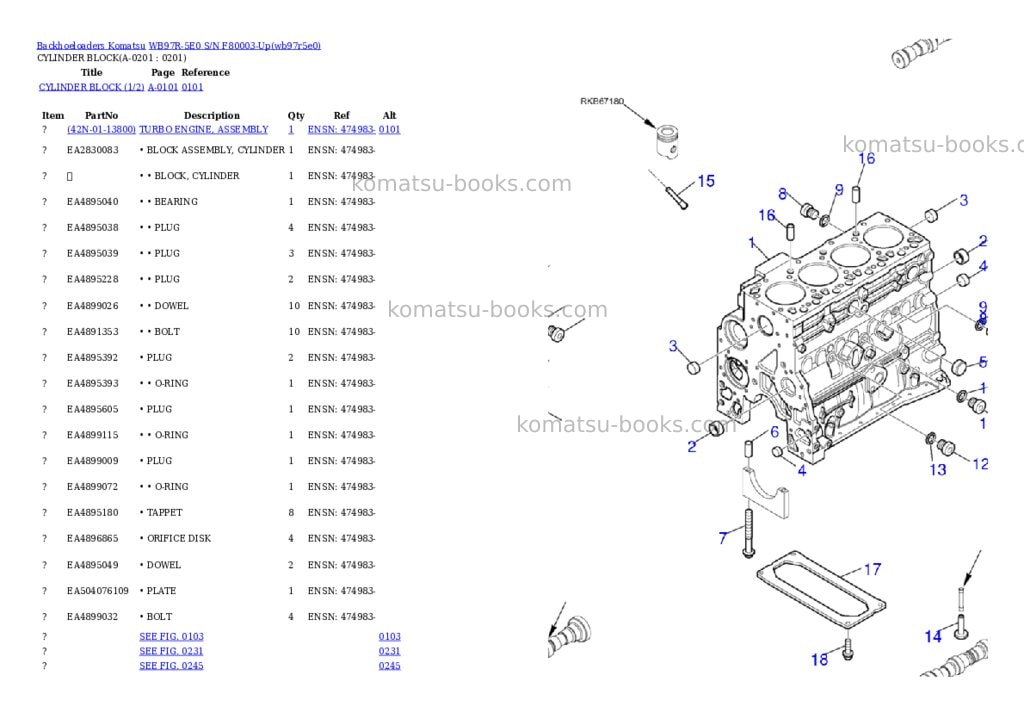The image size is (1024, 725).
Task: Open the TURBO ENGINE, ASSEMBLY link
Action: tap(204, 129)
